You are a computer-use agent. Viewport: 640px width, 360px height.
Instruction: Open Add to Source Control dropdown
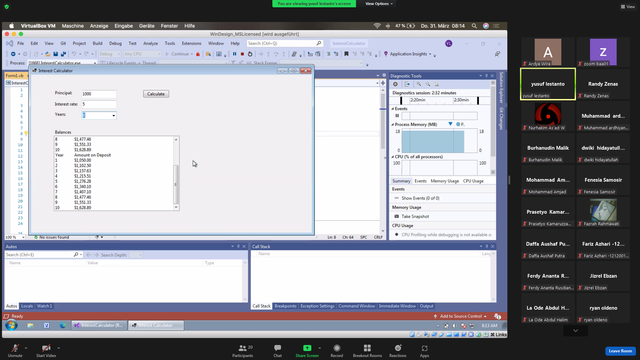pyautogui.click(x=460, y=316)
